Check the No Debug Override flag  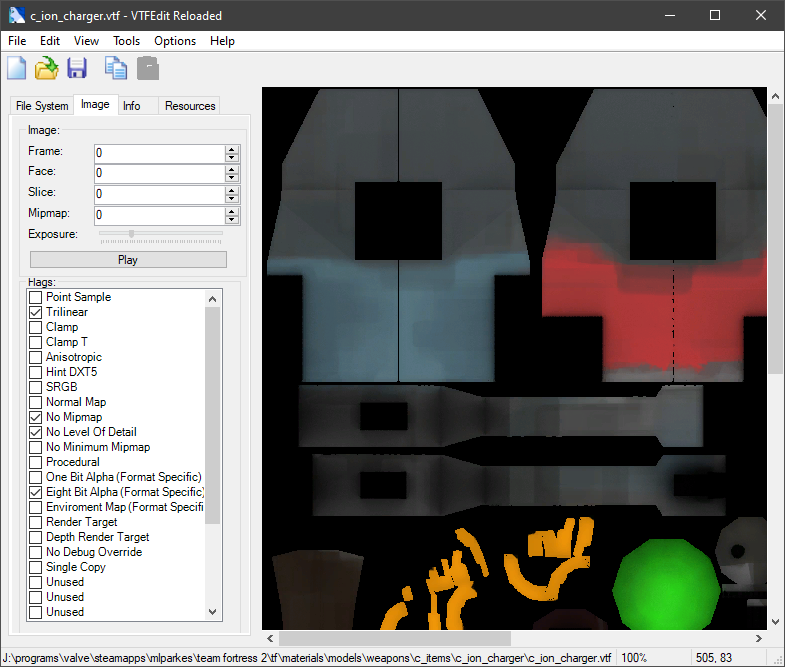(36, 552)
